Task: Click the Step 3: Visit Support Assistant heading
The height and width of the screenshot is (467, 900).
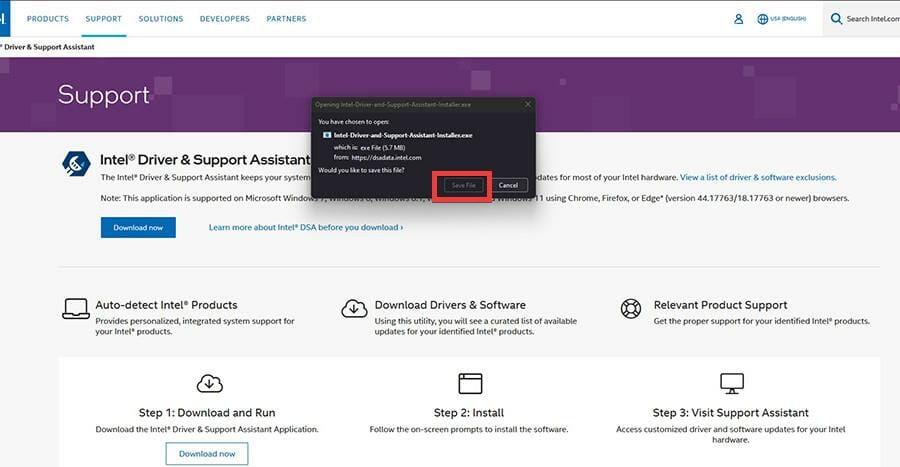Action: coord(731,413)
